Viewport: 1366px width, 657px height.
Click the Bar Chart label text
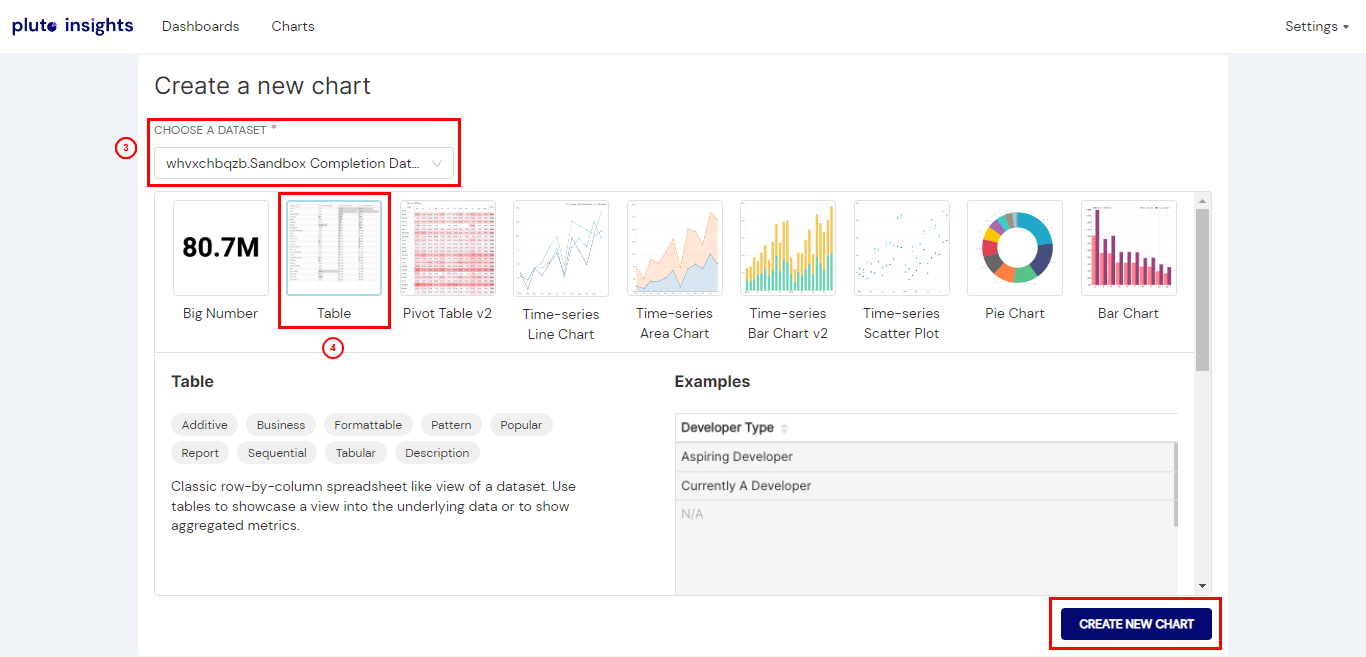pos(1128,313)
